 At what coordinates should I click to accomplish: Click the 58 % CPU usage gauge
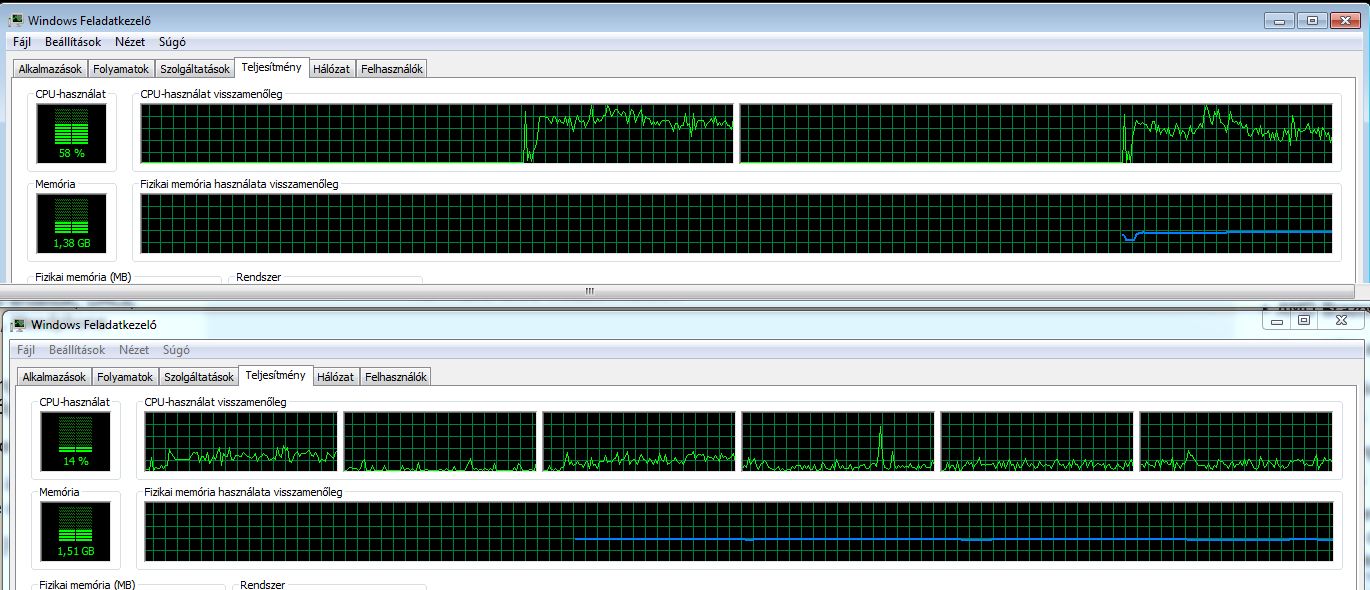click(x=71, y=133)
